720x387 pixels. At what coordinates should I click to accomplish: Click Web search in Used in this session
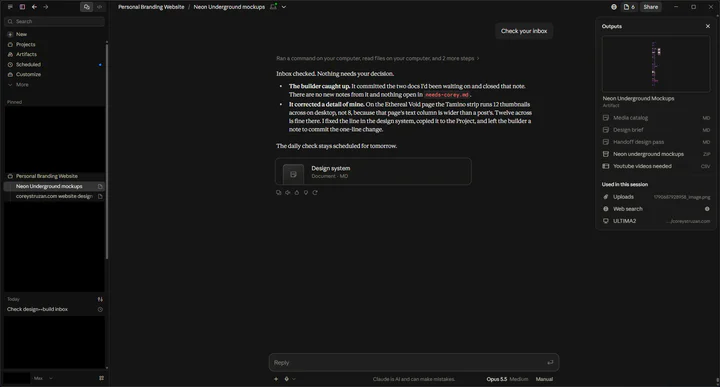click(627, 209)
